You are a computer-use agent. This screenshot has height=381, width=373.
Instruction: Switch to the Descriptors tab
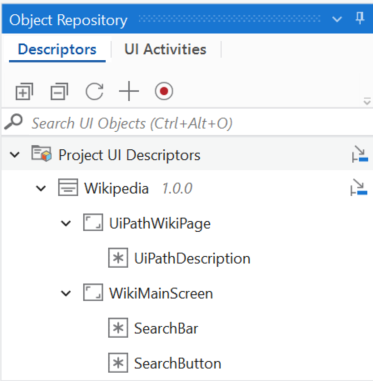(x=57, y=50)
